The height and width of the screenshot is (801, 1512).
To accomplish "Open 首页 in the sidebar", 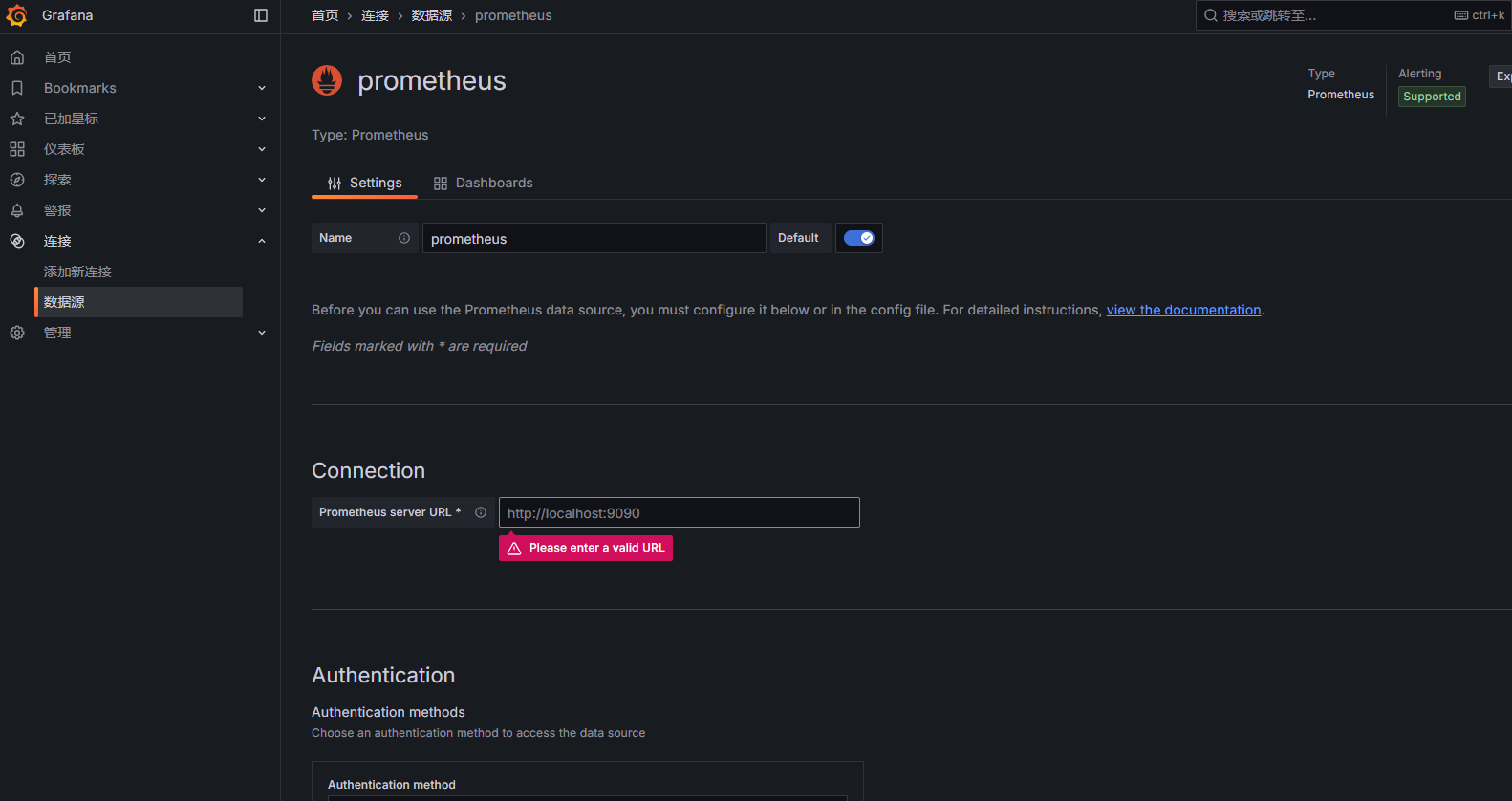I will click(57, 57).
